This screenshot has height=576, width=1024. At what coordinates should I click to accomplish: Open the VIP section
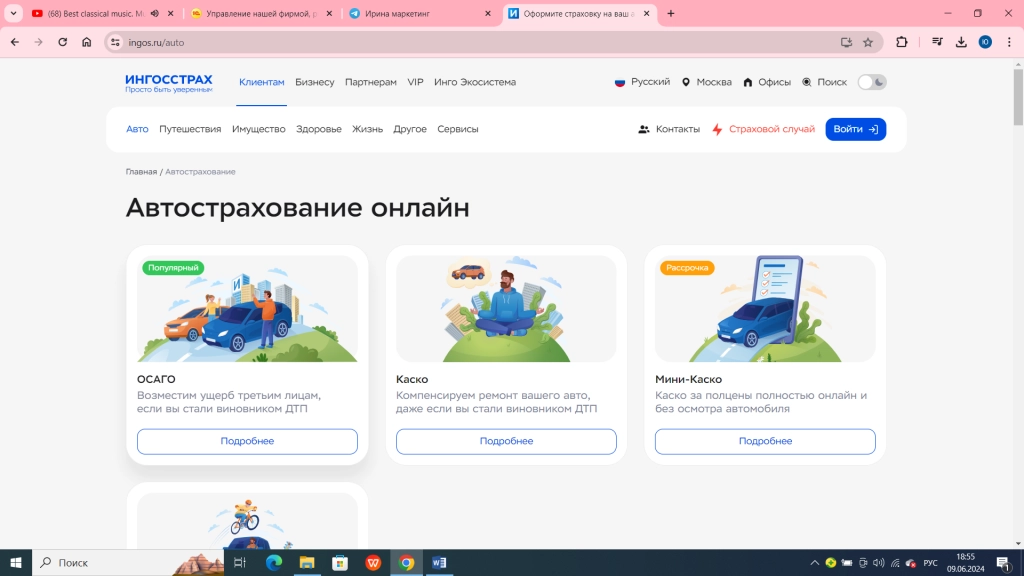coord(415,82)
